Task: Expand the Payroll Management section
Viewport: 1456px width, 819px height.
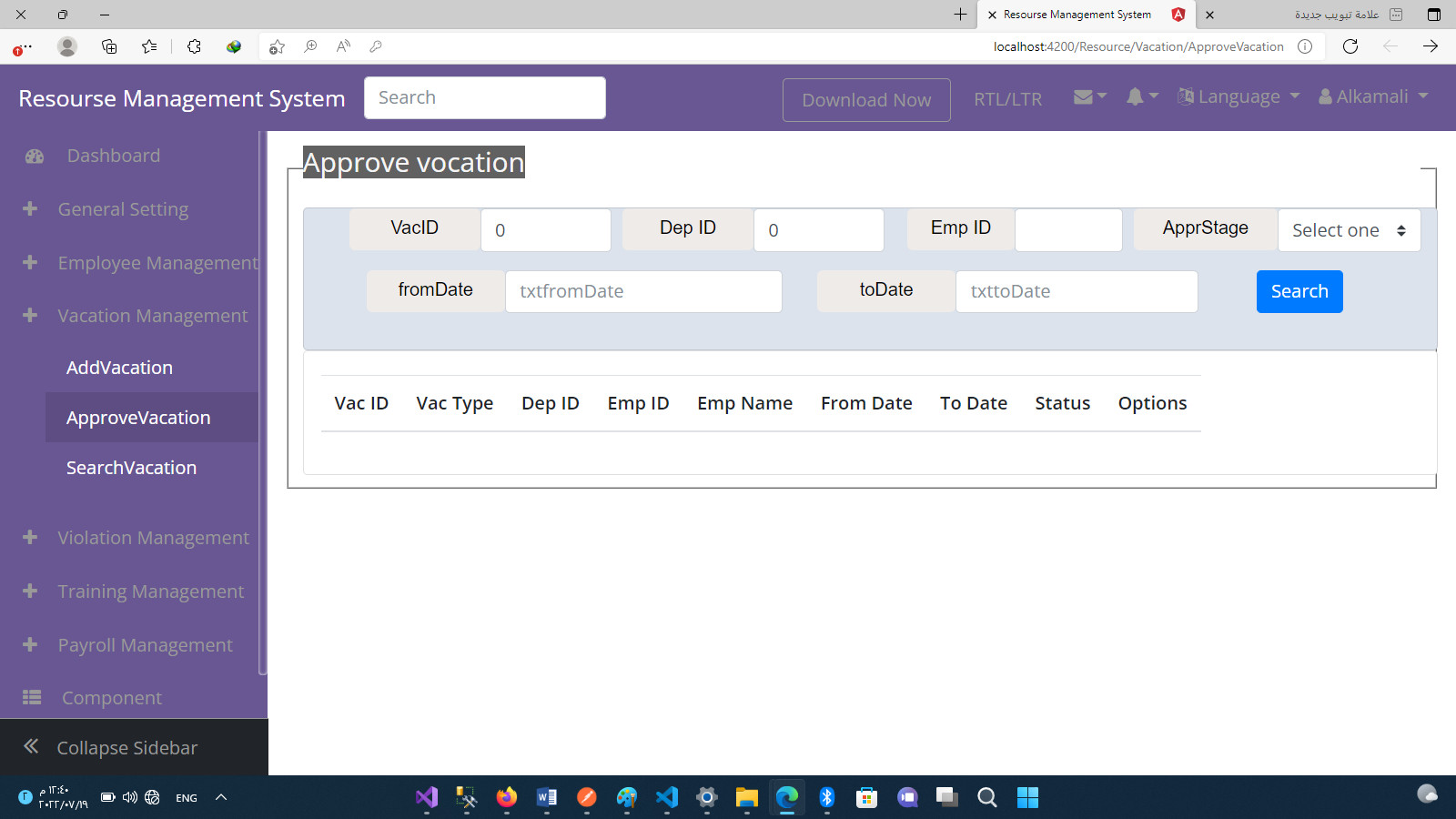Action: (x=144, y=644)
